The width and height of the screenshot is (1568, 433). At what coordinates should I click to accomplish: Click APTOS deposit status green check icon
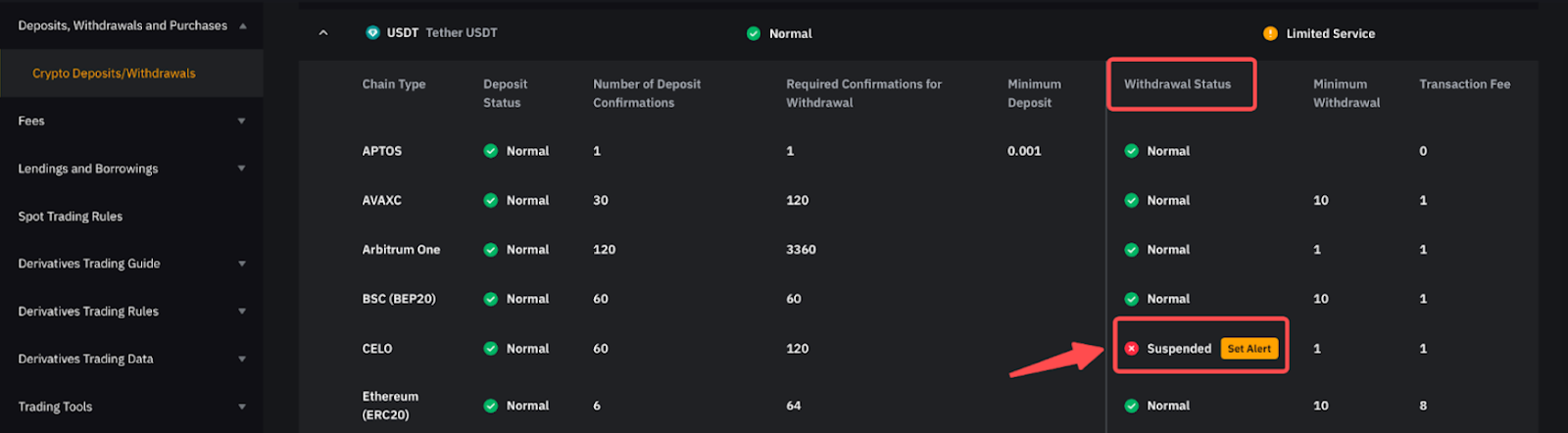(x=490, y=151)
